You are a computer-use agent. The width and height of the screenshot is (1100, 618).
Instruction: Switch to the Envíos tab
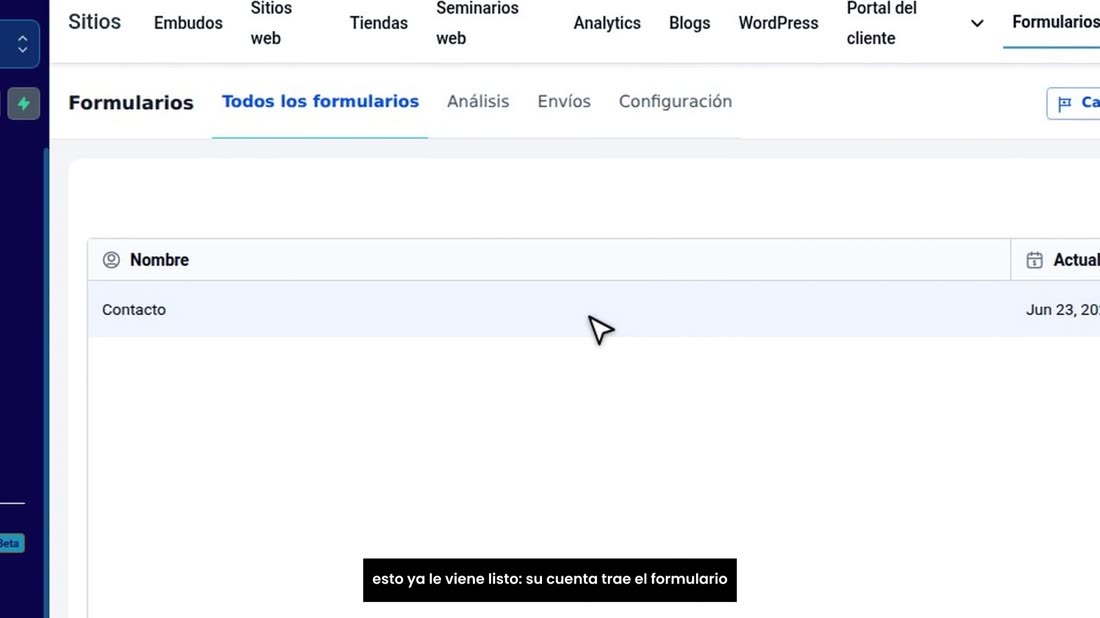pyautogui.click(x=564, y=102)
